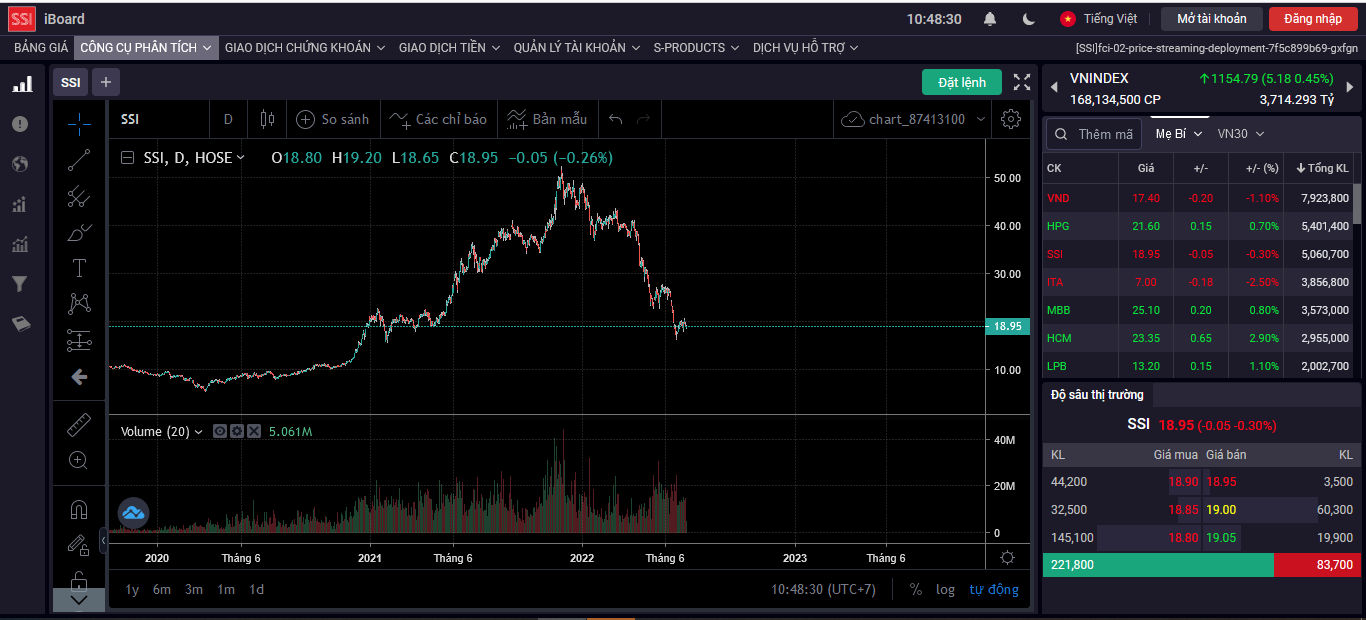Toggle percentage scale %
Image resolution: width=1366 pixels, height=620 pixels.
(x=916, y=589)
